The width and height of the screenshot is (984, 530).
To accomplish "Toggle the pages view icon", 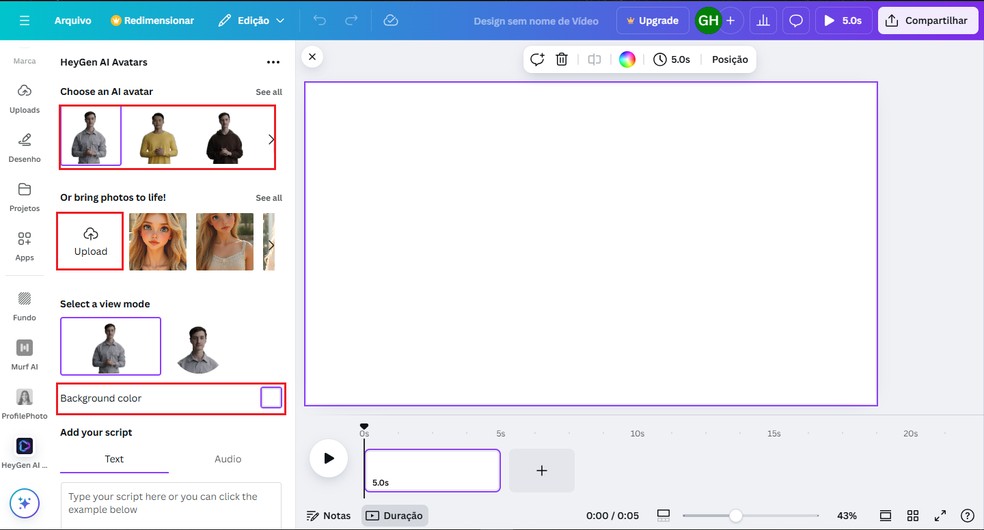I will (x=885, y=516).
